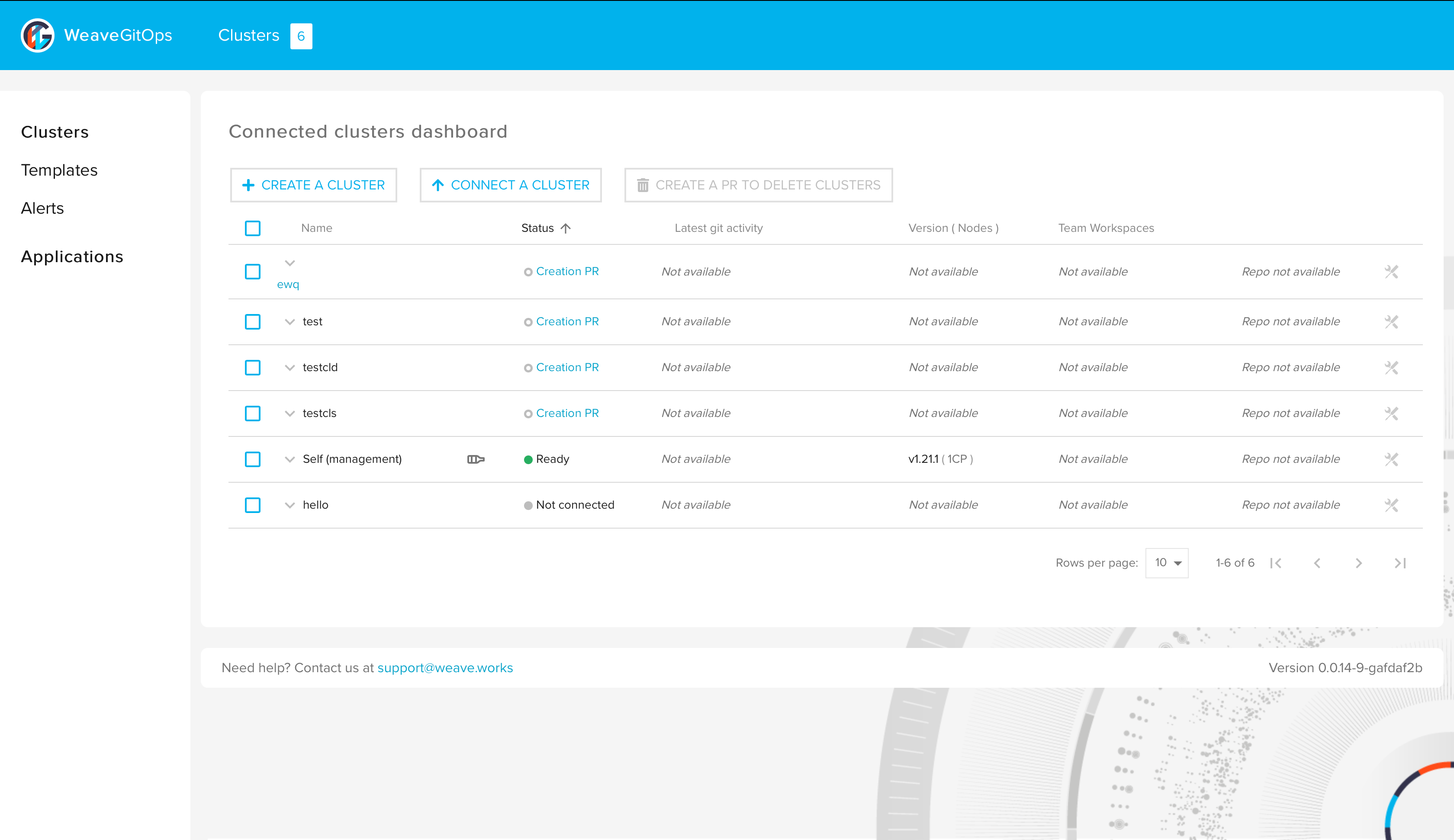The width and height of the screenshot is (1454, 840).
Task: Click the Name column header
Action: [317, 228]
